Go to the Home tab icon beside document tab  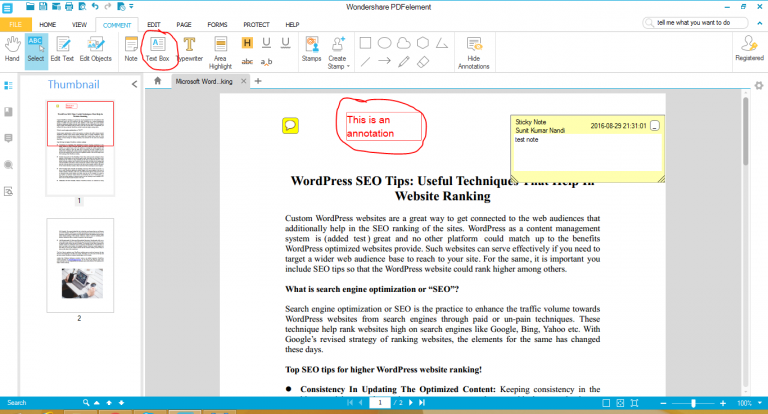pos(157,81)
